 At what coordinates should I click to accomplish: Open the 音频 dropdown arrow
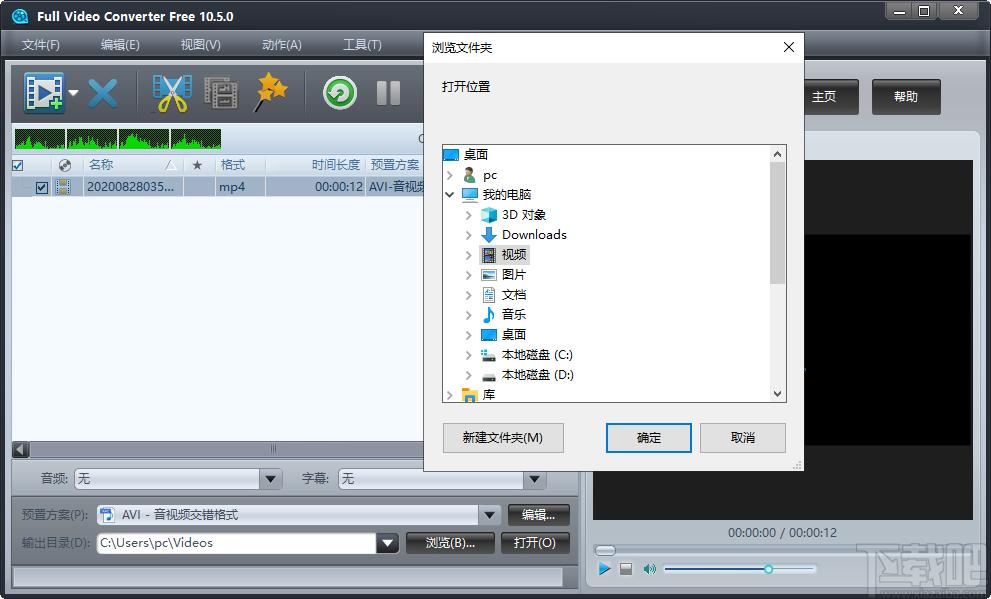tap(271, 479)
